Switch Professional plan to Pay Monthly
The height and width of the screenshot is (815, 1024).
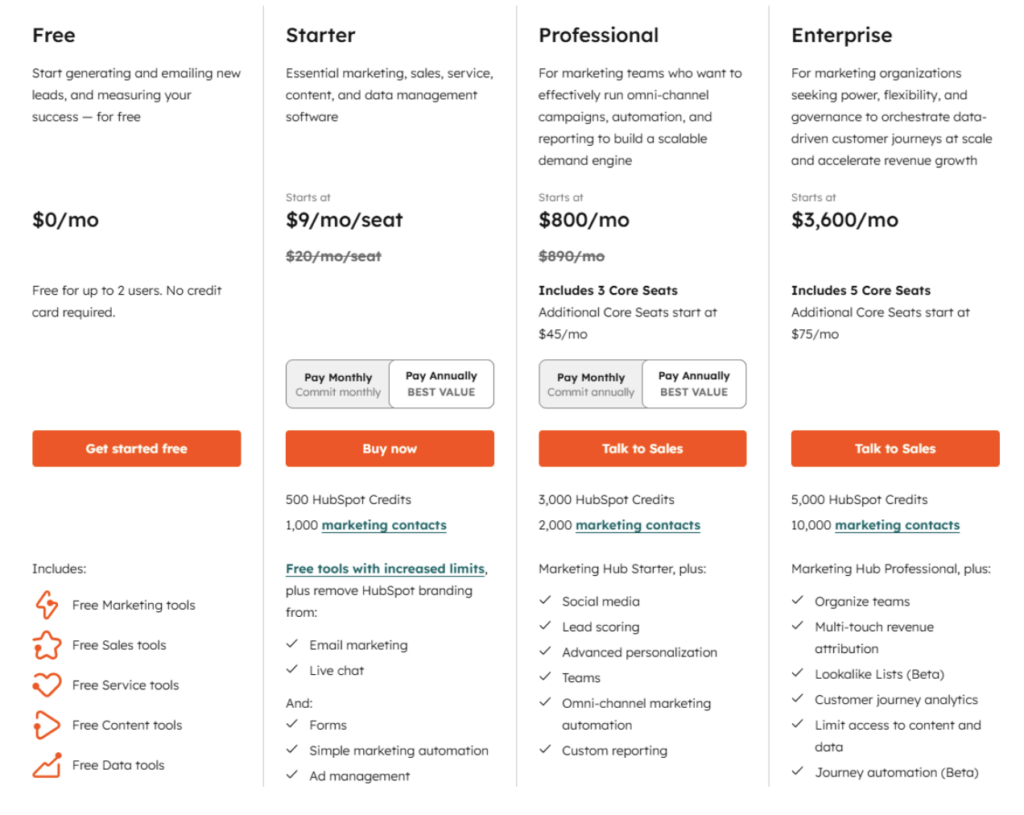[x=591, y=384]
